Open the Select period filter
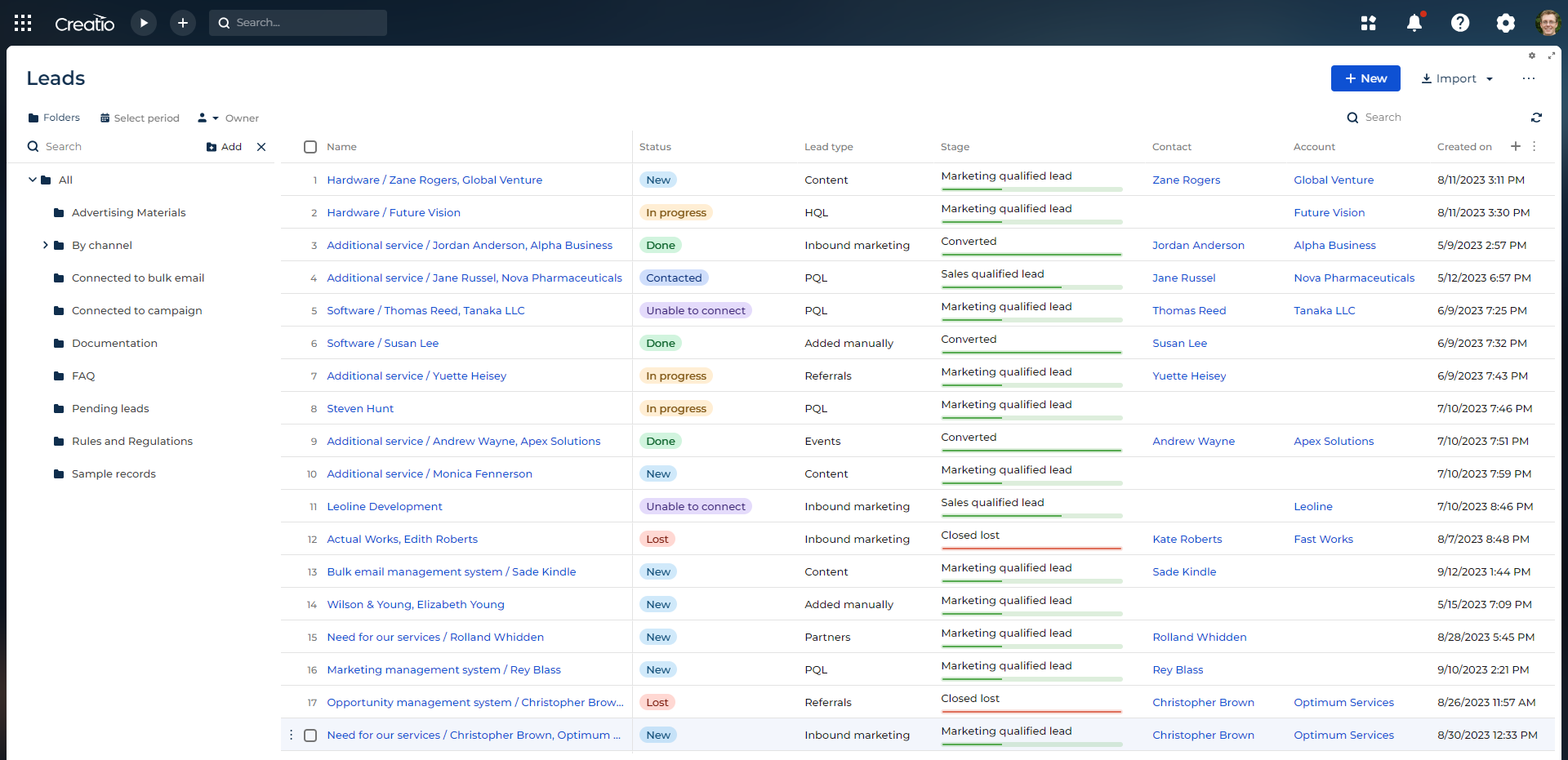 tap(140, 118)
